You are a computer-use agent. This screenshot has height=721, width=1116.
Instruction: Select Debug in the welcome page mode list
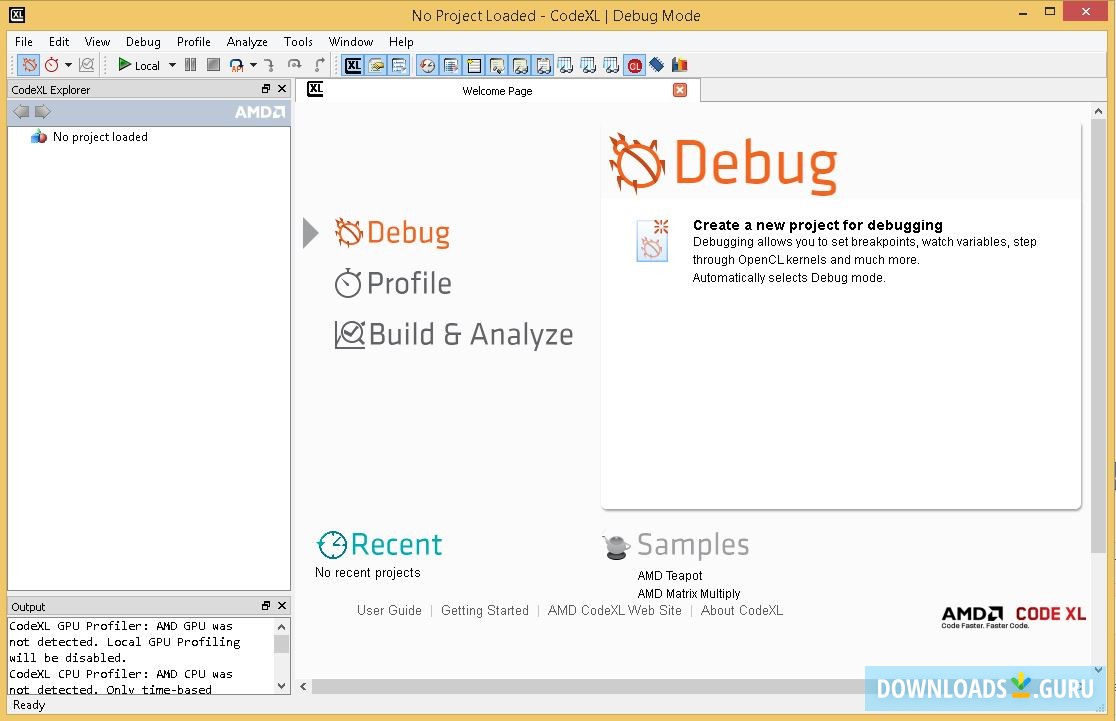(x=393, y=233)
